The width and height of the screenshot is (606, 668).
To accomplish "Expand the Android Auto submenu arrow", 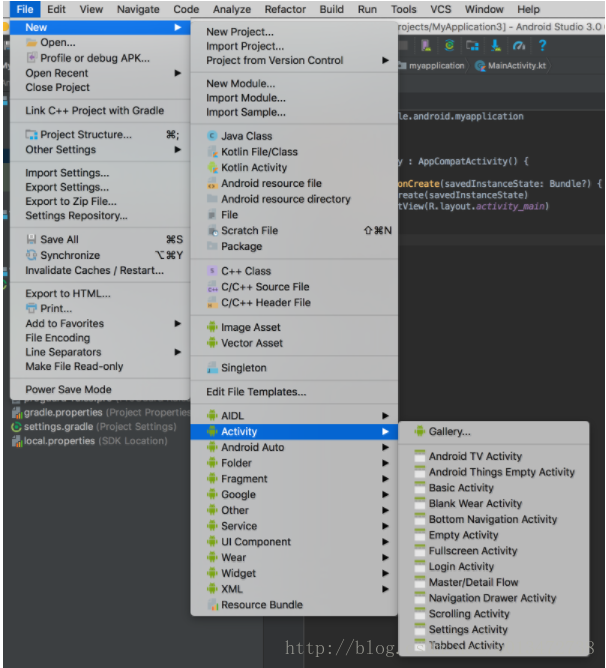I will (385, 447).
